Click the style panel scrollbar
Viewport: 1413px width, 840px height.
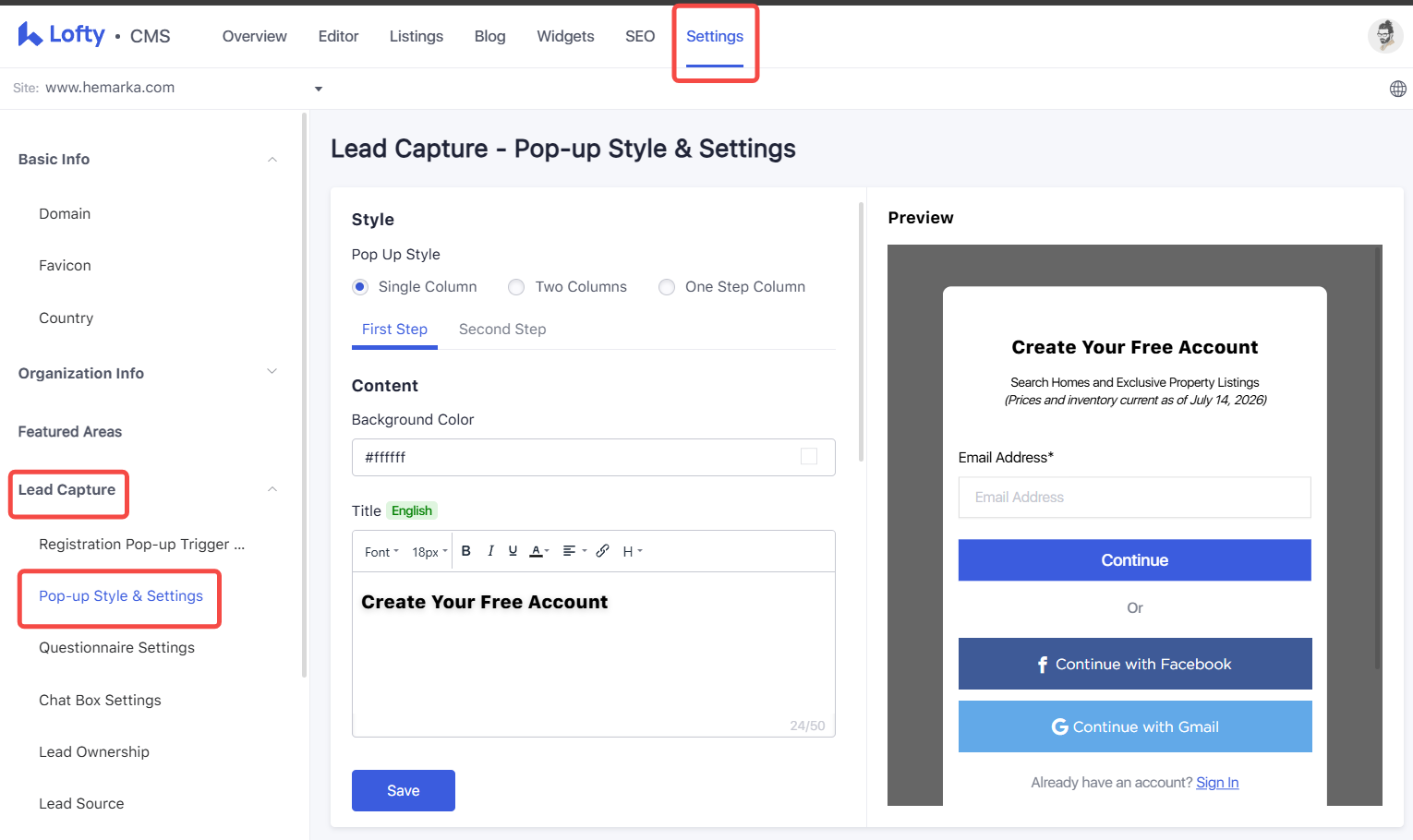point(861,332)
